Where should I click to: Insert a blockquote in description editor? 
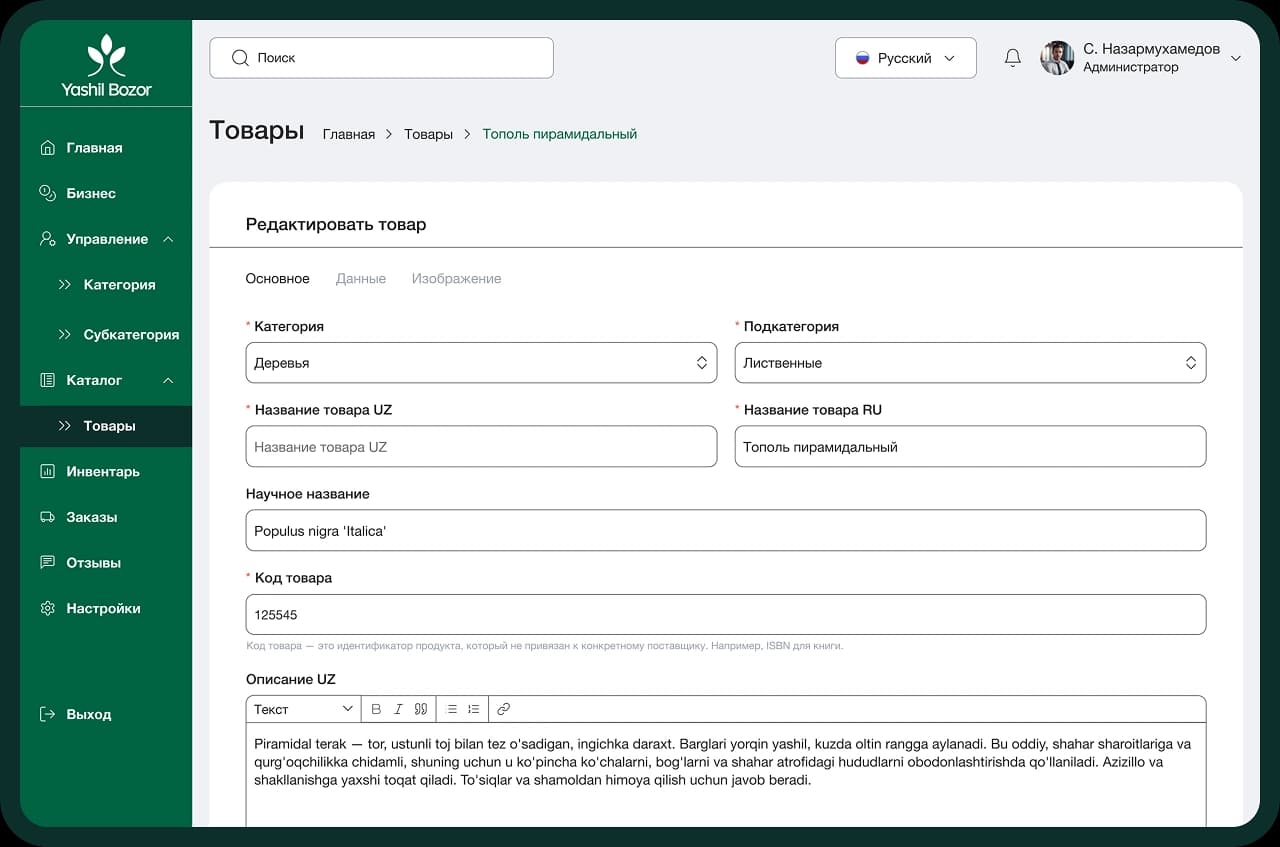[x=421, y=709]
